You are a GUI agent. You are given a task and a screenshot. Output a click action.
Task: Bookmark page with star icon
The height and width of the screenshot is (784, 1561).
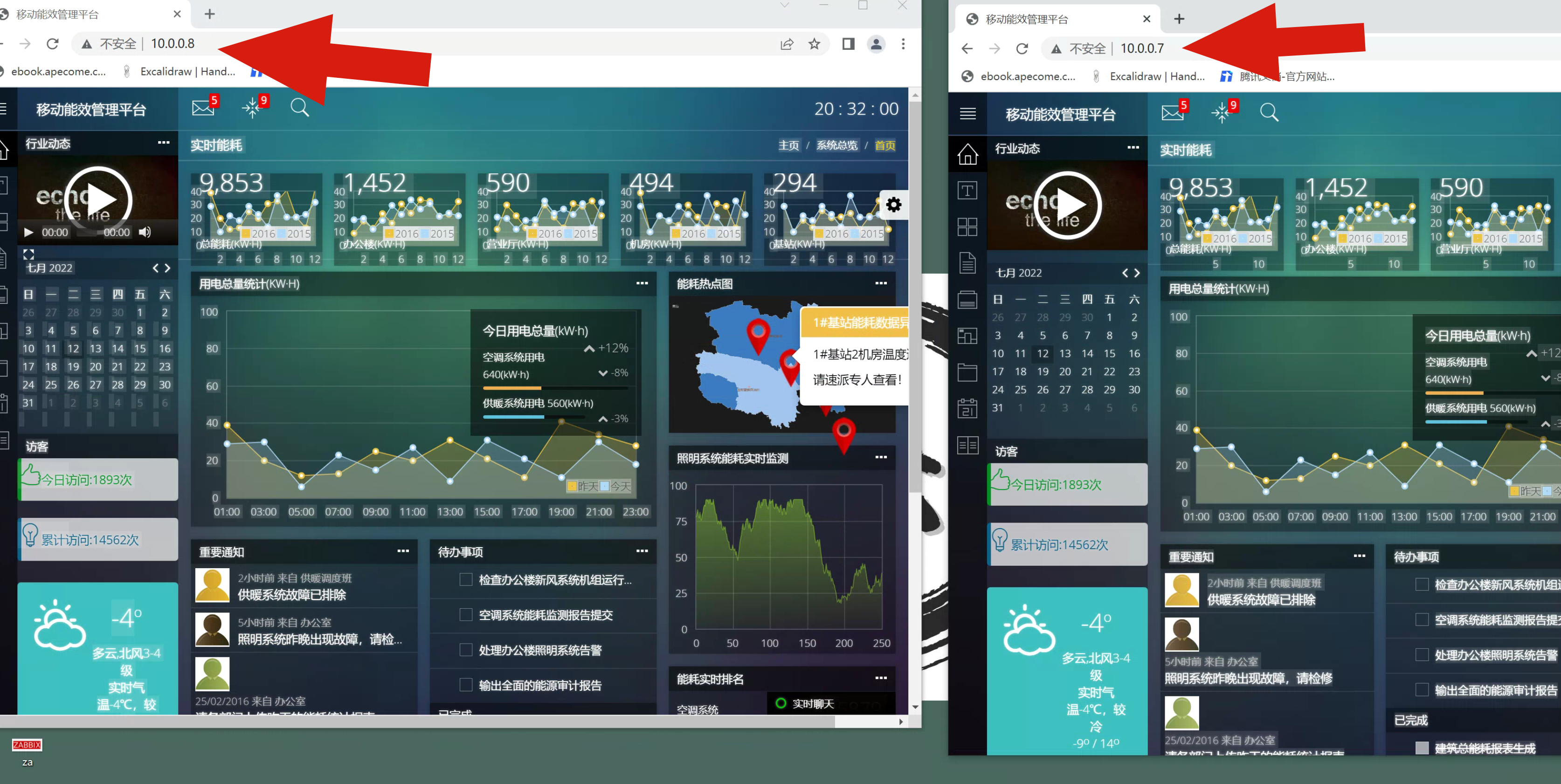814,44
